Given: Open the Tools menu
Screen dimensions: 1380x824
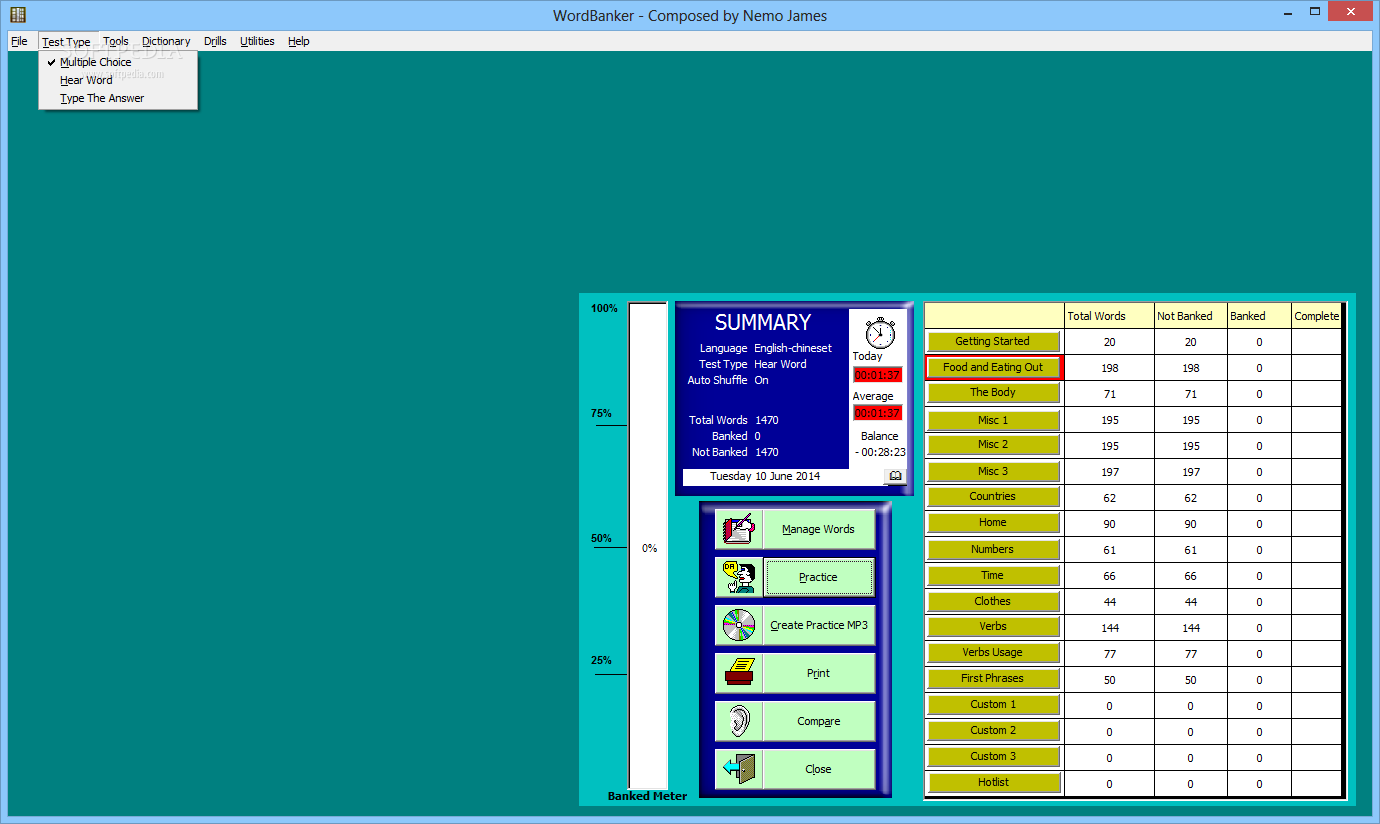Looking at the screenshot, I should (116, 41).
